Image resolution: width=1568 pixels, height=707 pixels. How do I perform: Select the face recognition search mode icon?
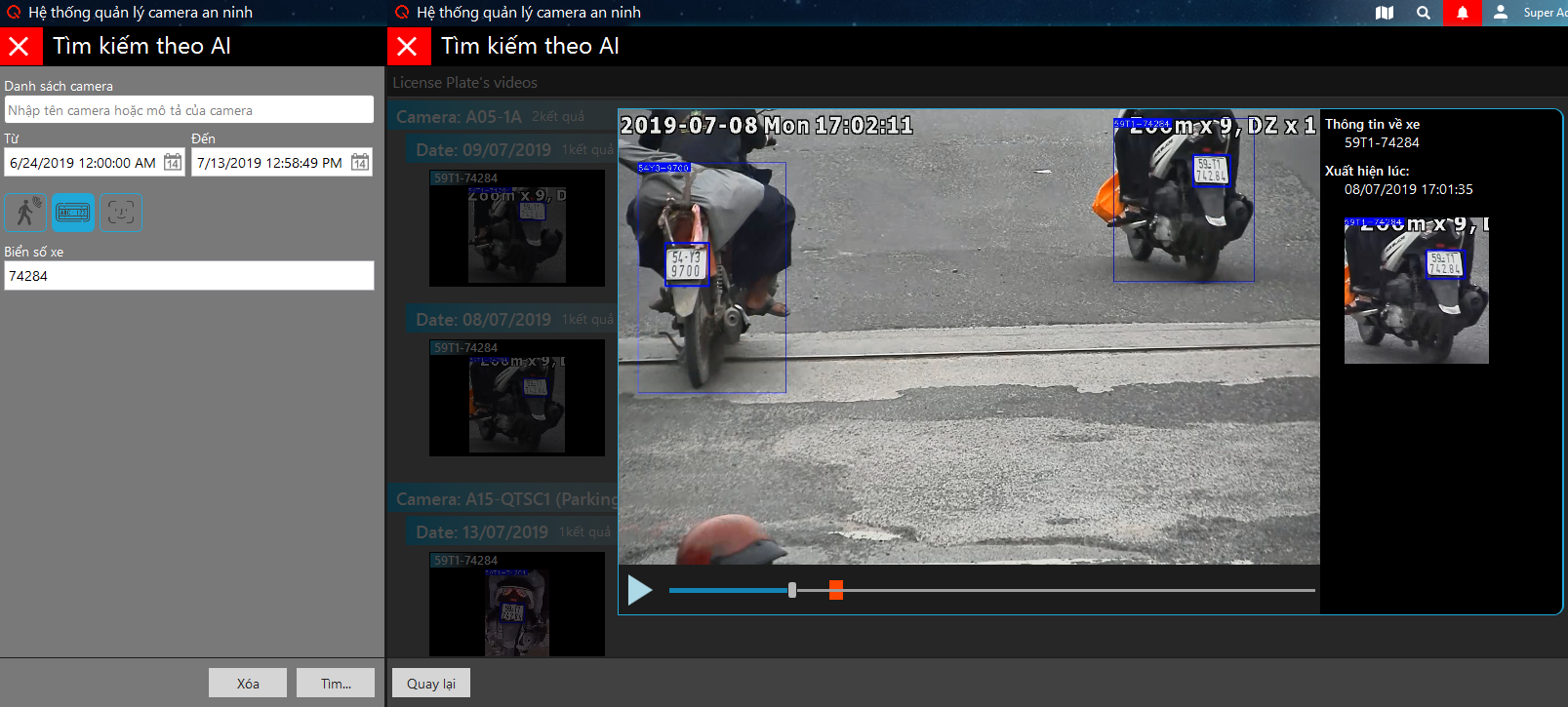pos(121,212)
